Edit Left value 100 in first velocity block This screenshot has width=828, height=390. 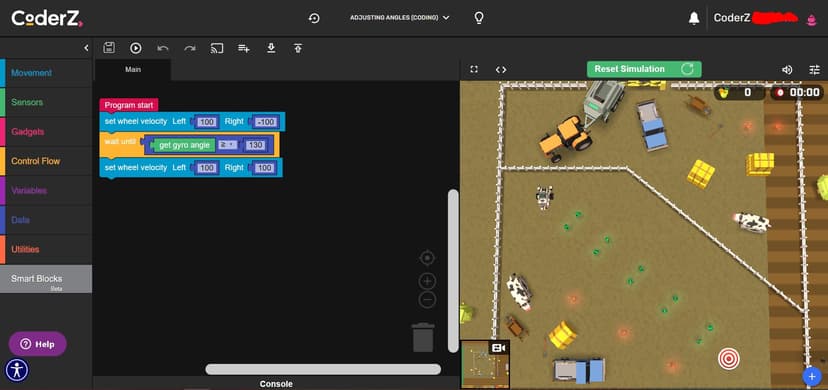coord(207,122)
